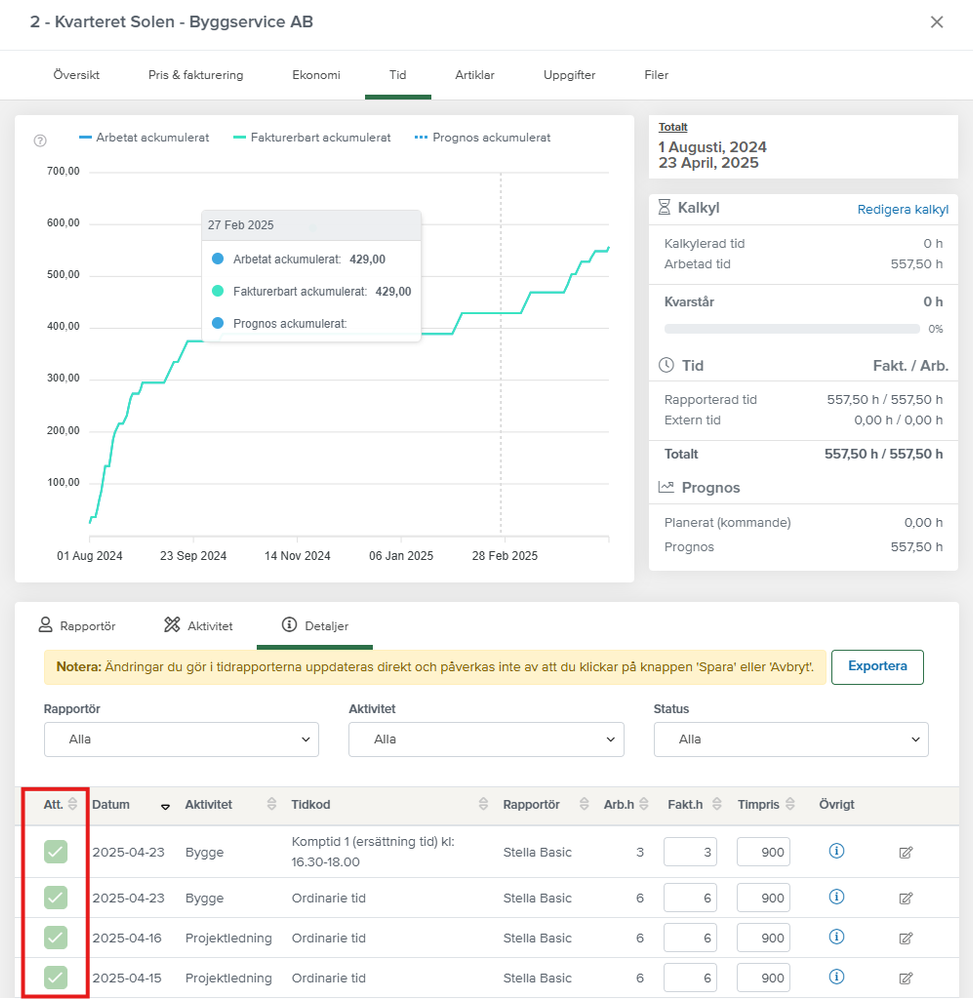Sort by Arb.h column arrows
This screenshot has width=973, height=999.
tap(644, 804)
